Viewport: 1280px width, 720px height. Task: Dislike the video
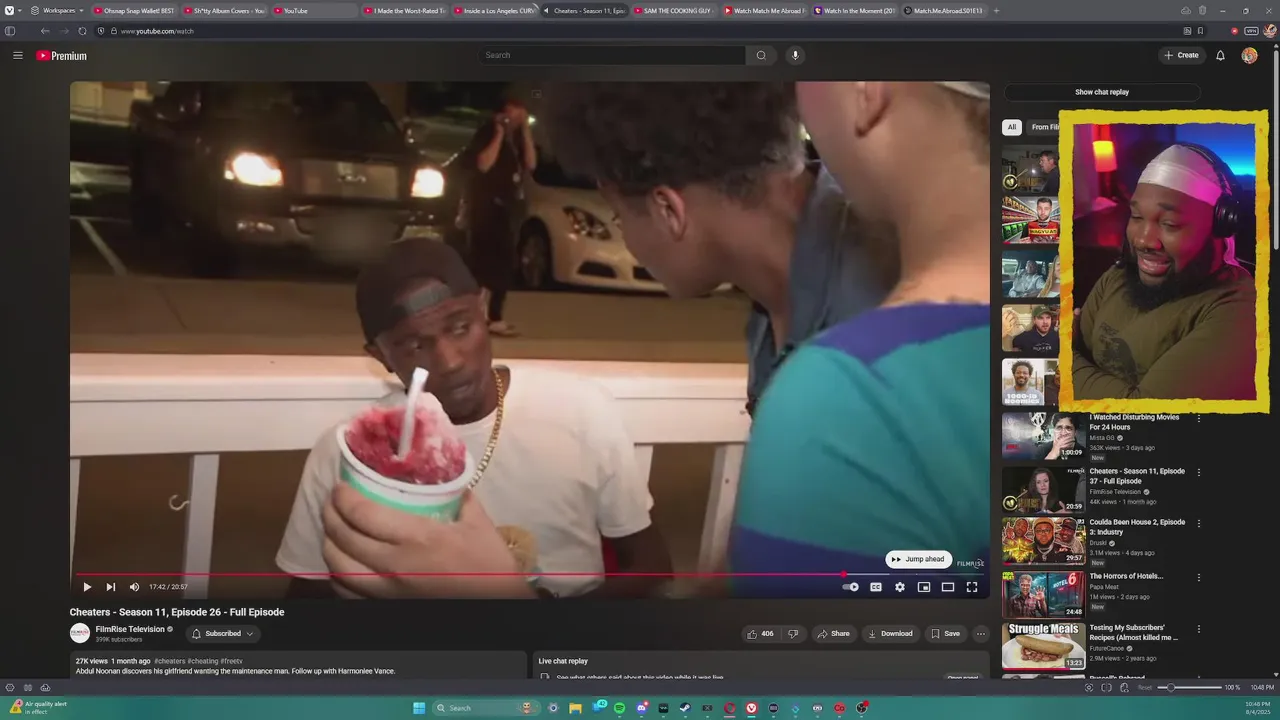click(x=793, y=633)
